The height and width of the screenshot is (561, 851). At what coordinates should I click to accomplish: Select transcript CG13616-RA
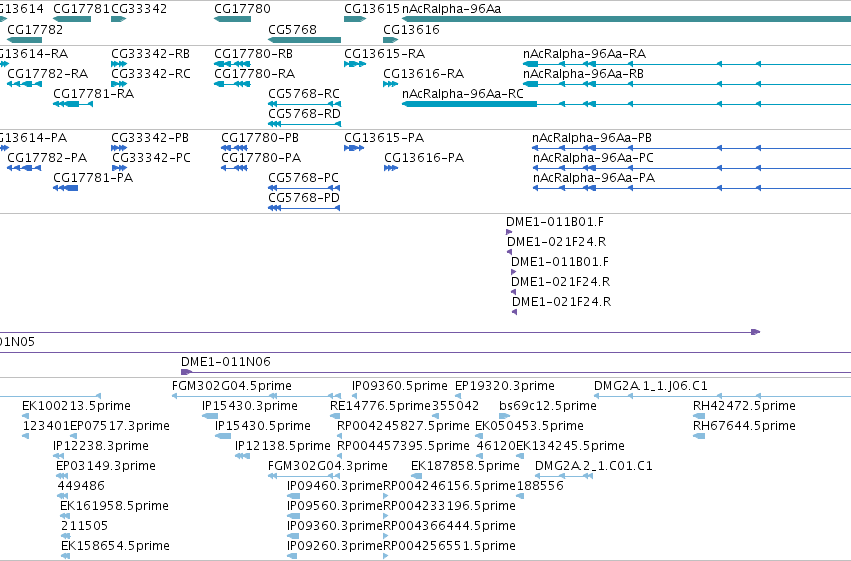coord(423,73)
